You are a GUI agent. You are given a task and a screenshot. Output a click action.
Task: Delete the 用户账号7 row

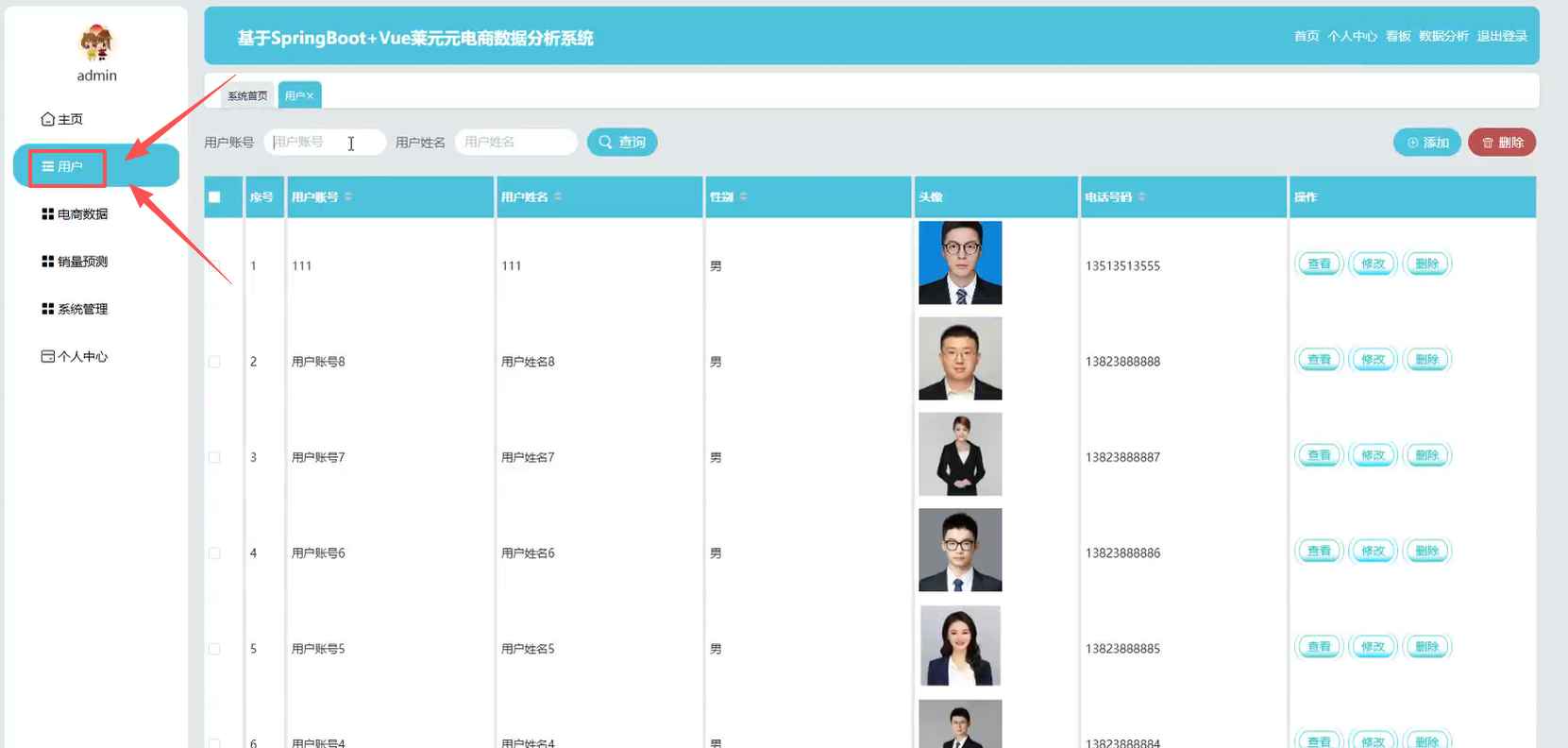pos(1426,455)
